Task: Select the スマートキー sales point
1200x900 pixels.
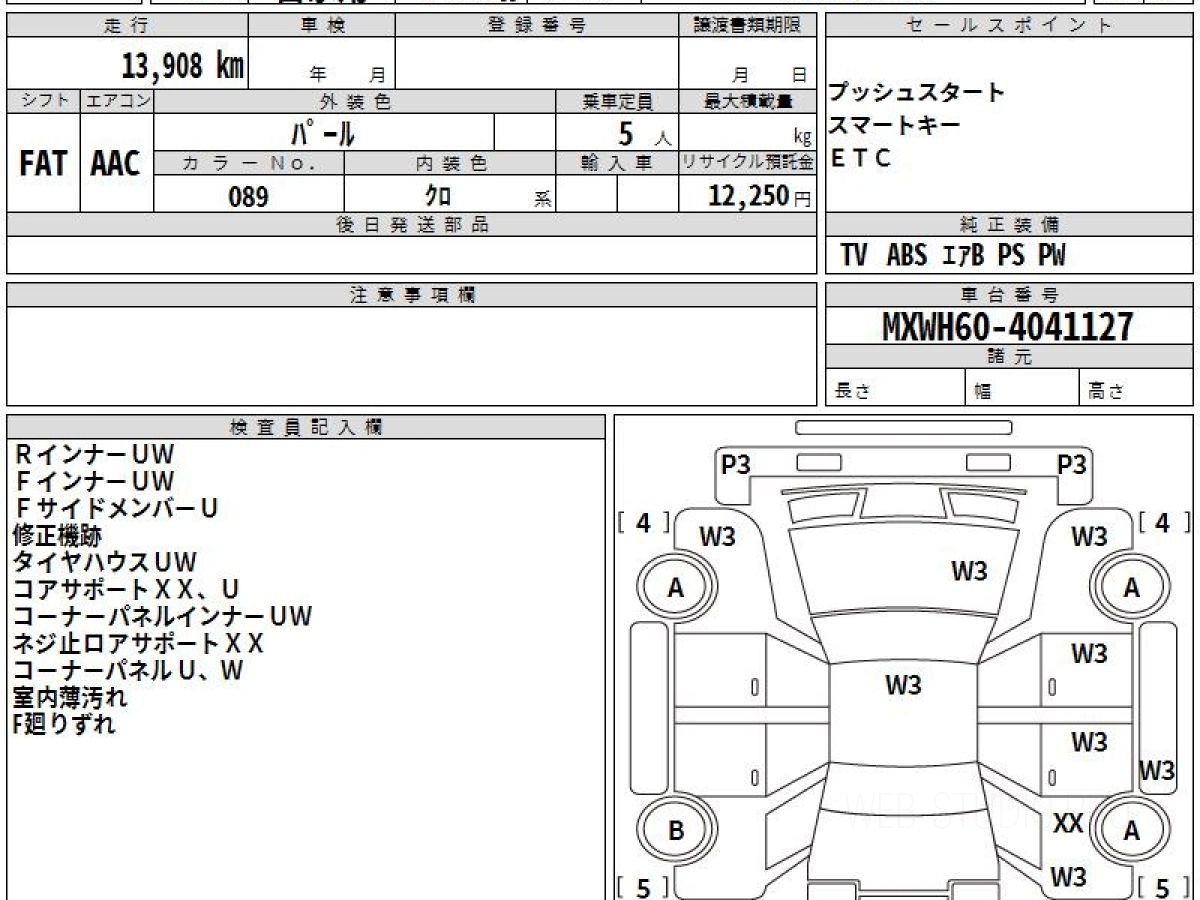Action: click(x=895, y=125)
